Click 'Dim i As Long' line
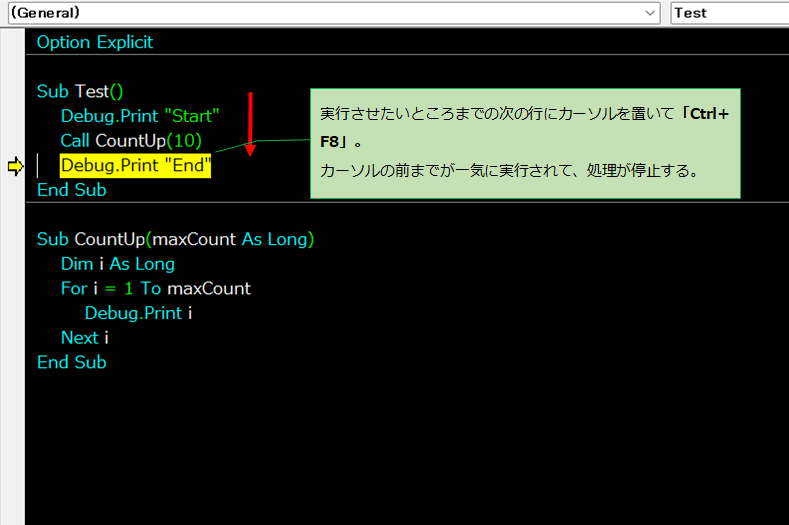Image resolution: width=789 pixels, height=525 pixels. pyautogui.click(x=118, y=264)
